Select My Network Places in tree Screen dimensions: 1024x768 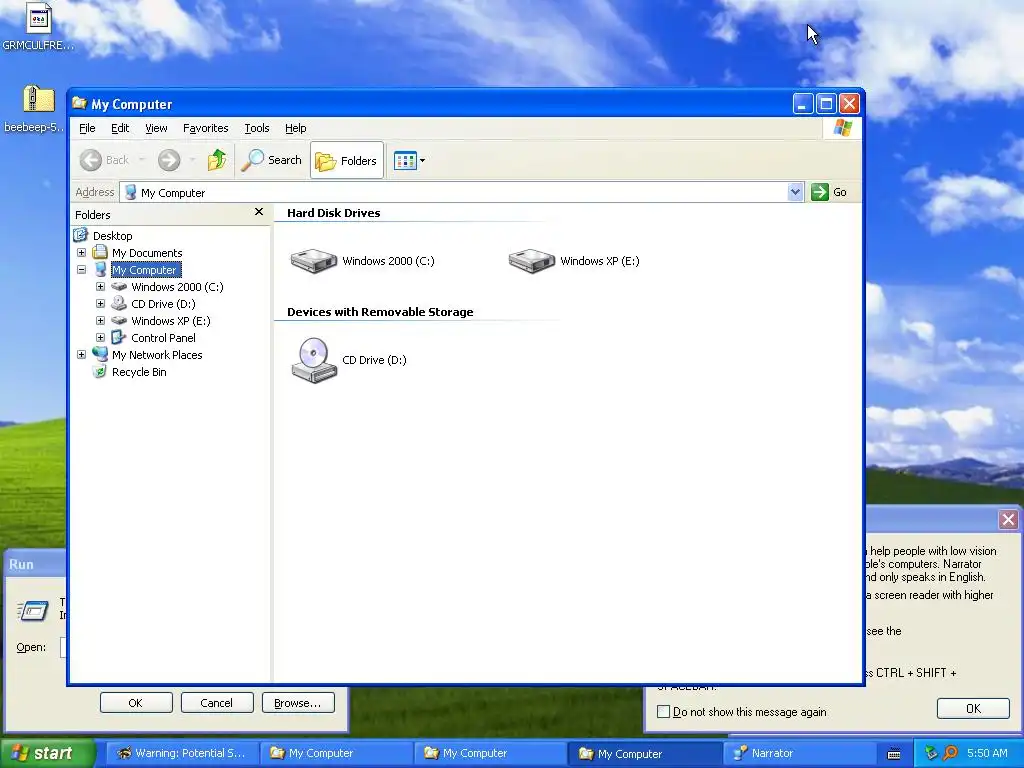pos(157,355)
